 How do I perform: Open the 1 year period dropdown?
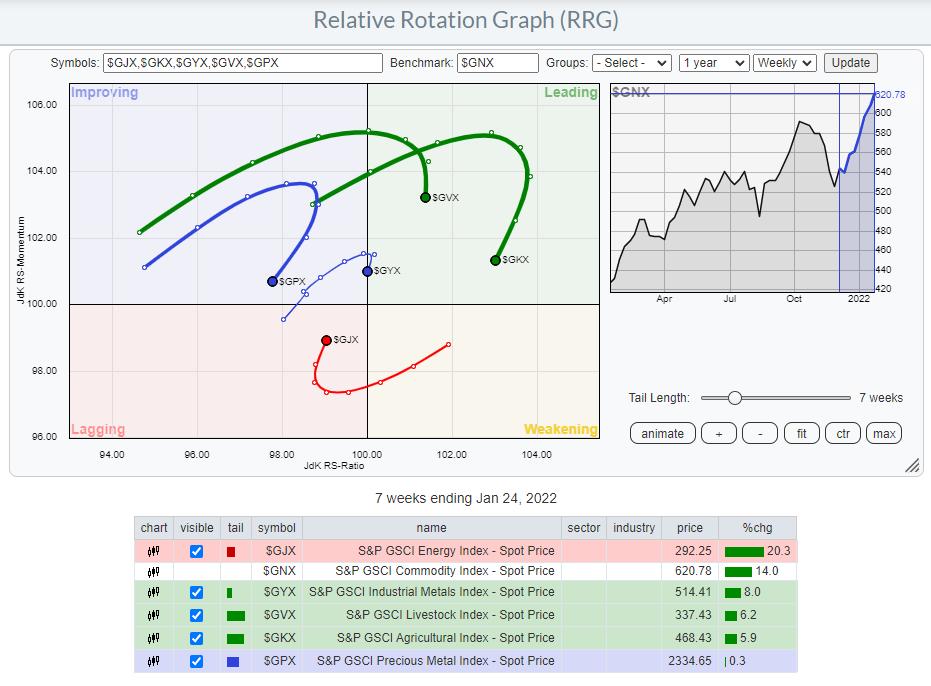click(713, 62)
